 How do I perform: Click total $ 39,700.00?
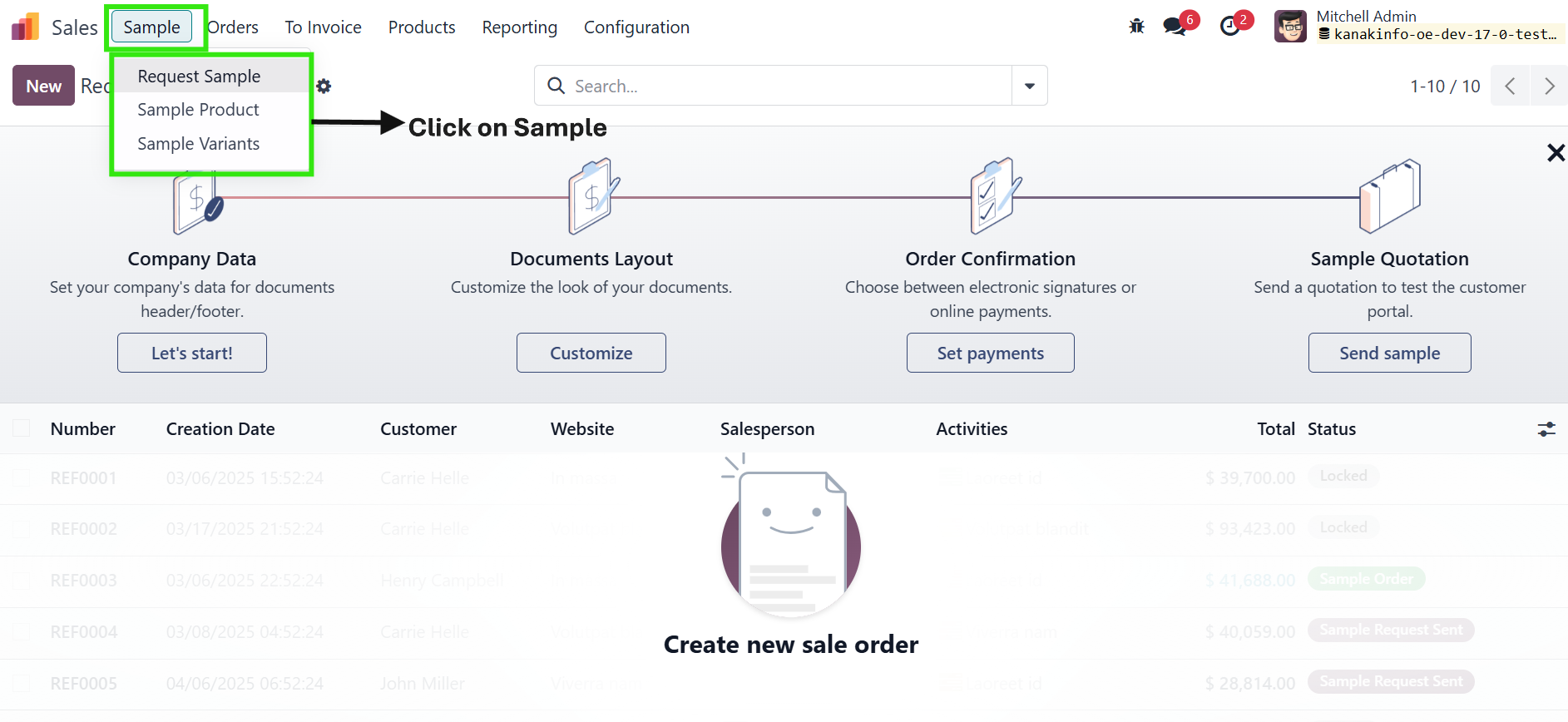click(x=1250, y=478)
